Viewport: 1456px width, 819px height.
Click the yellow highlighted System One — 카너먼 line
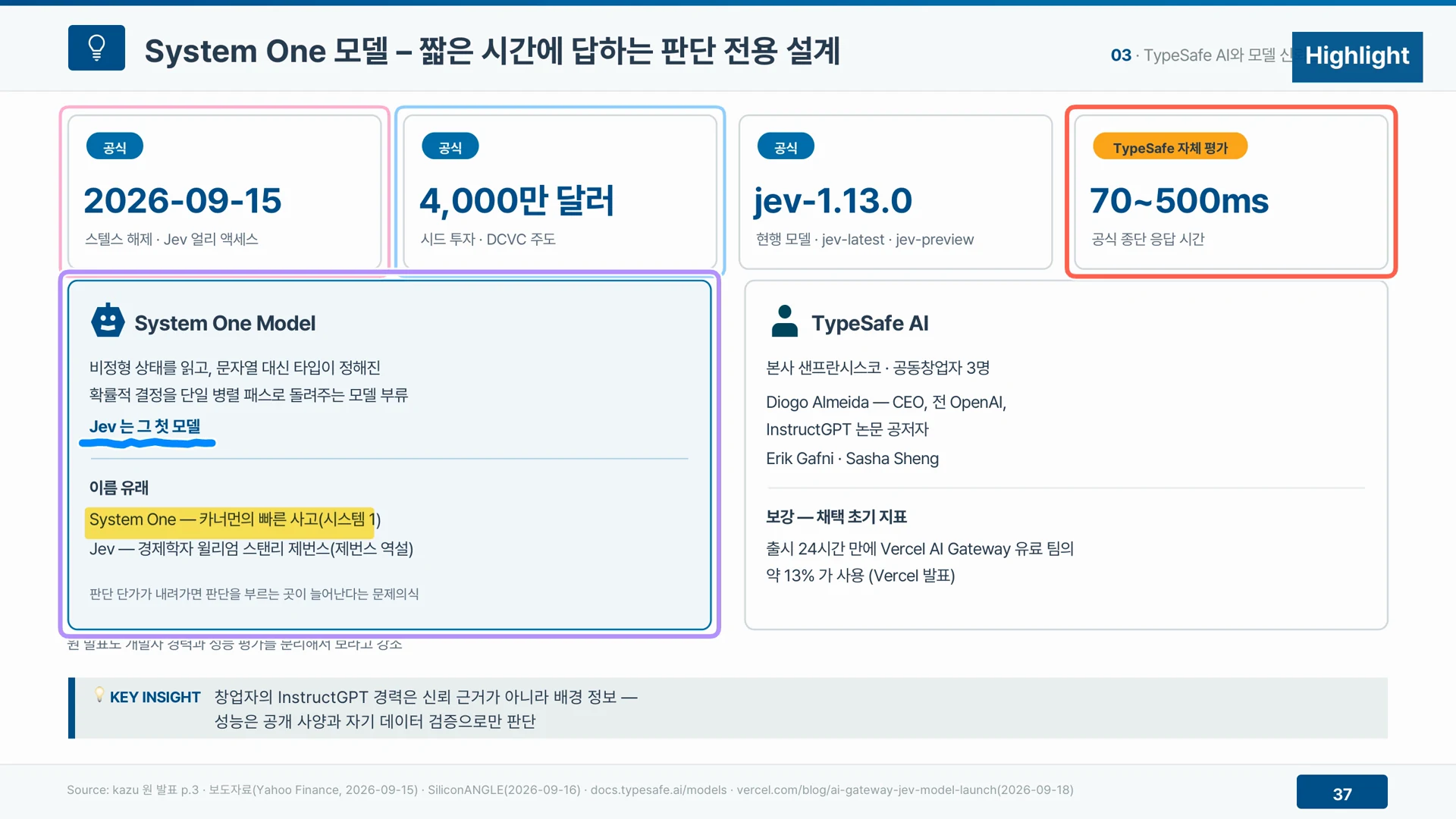(234, 519)
